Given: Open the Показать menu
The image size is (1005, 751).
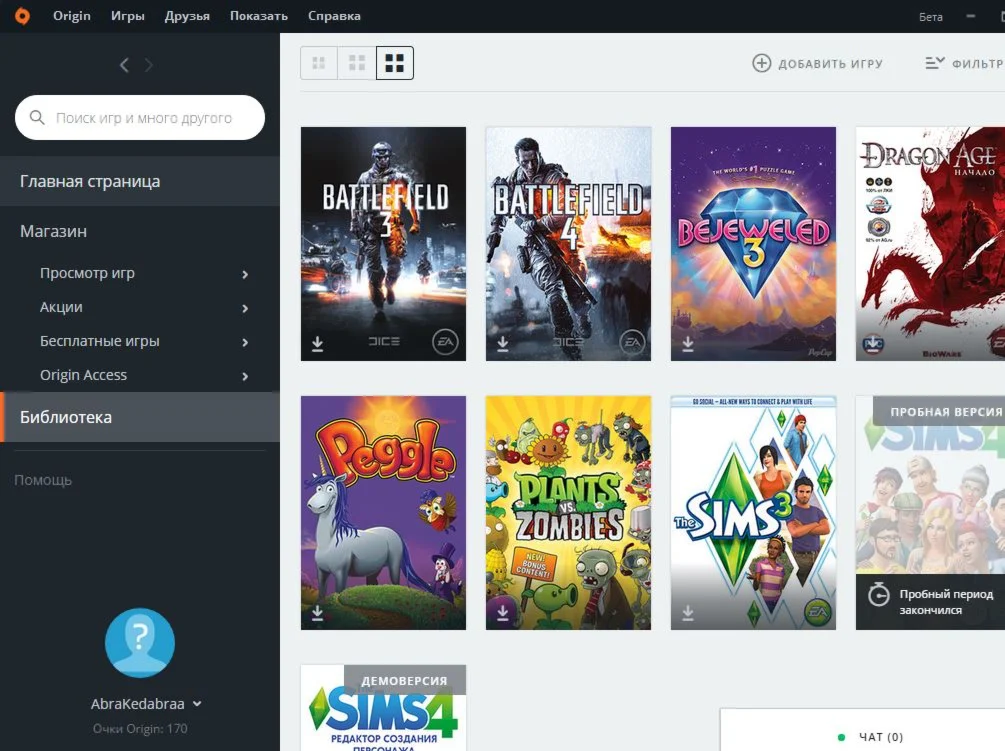Looking at the screenshot, I should 259,16.
